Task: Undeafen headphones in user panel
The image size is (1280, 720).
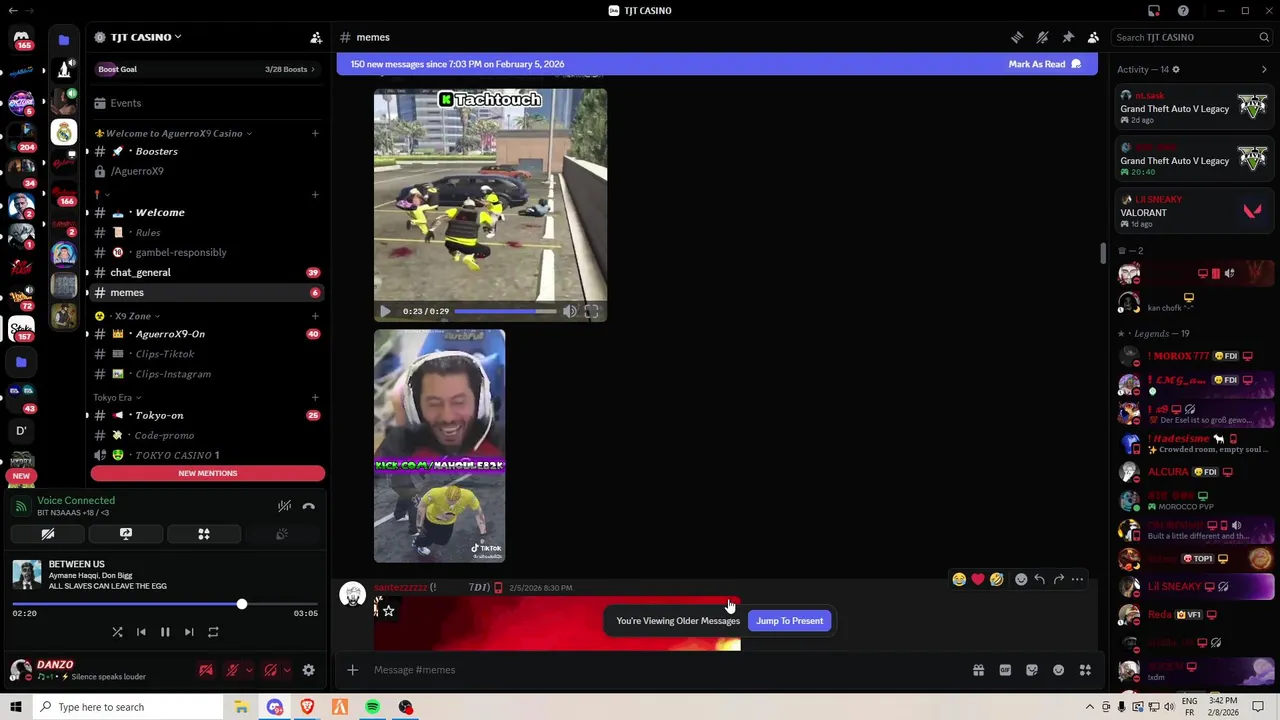Action: [x=270, y=670]
